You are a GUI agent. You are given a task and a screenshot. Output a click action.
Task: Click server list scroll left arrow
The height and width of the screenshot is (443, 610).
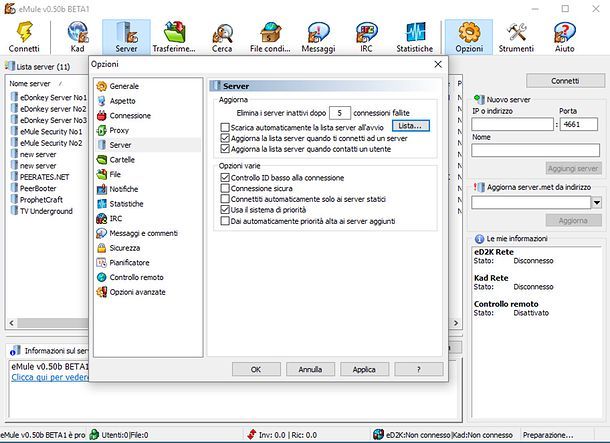point(12,323)
